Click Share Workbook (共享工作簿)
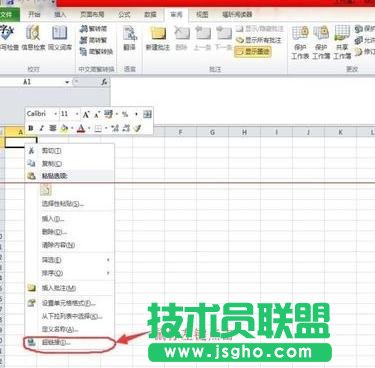This screenshot has width=375, height=368. tap(342, 42)
